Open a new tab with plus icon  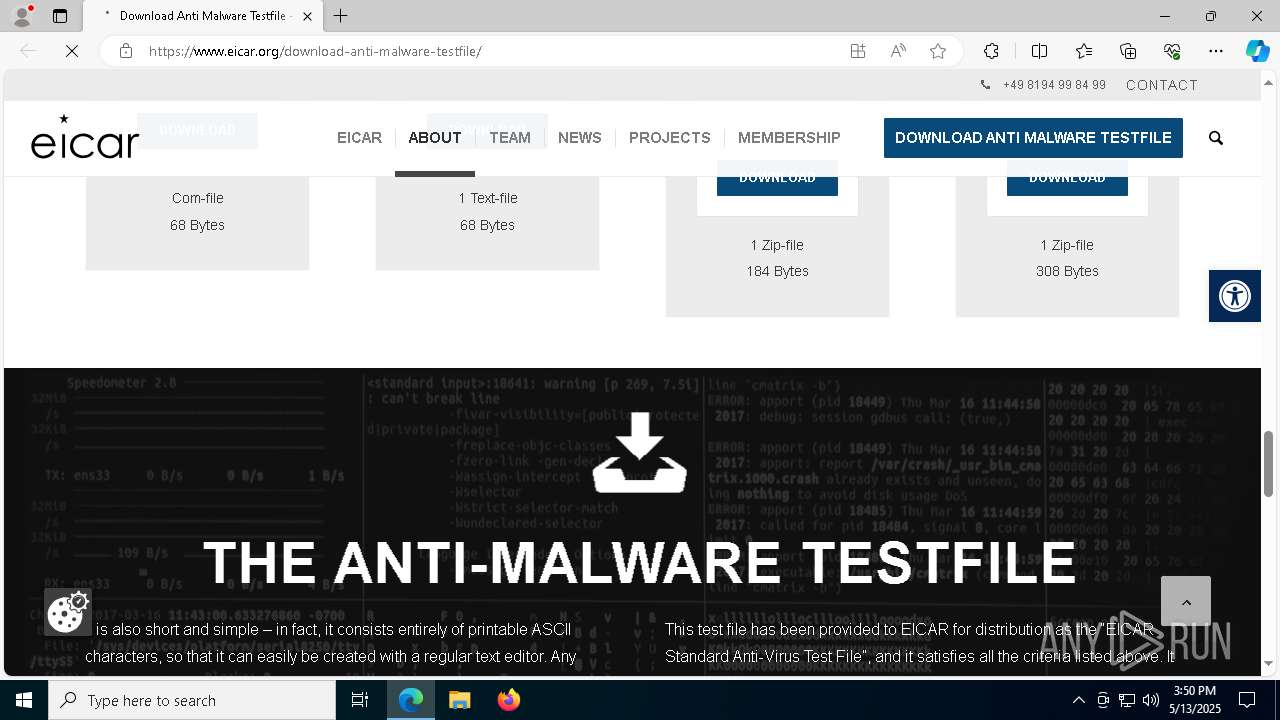point(341,16)
